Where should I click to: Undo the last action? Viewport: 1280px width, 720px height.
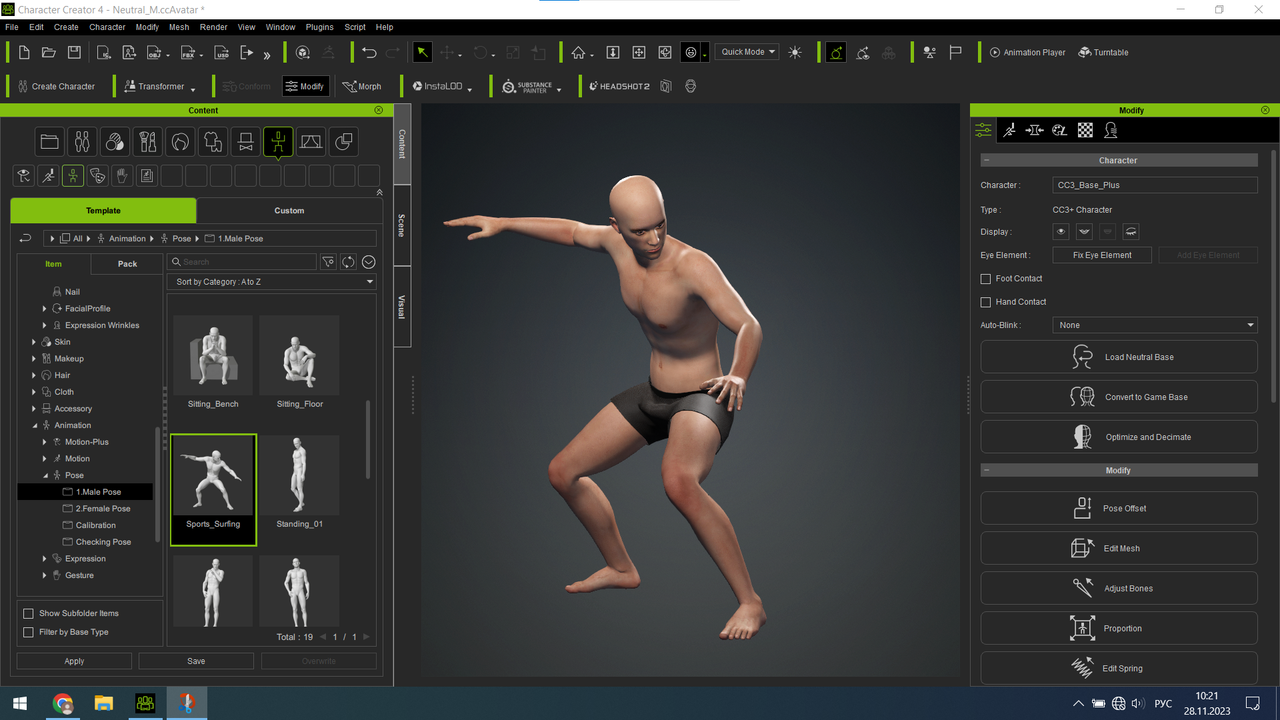pyautogui.click(x=369, y=52)
